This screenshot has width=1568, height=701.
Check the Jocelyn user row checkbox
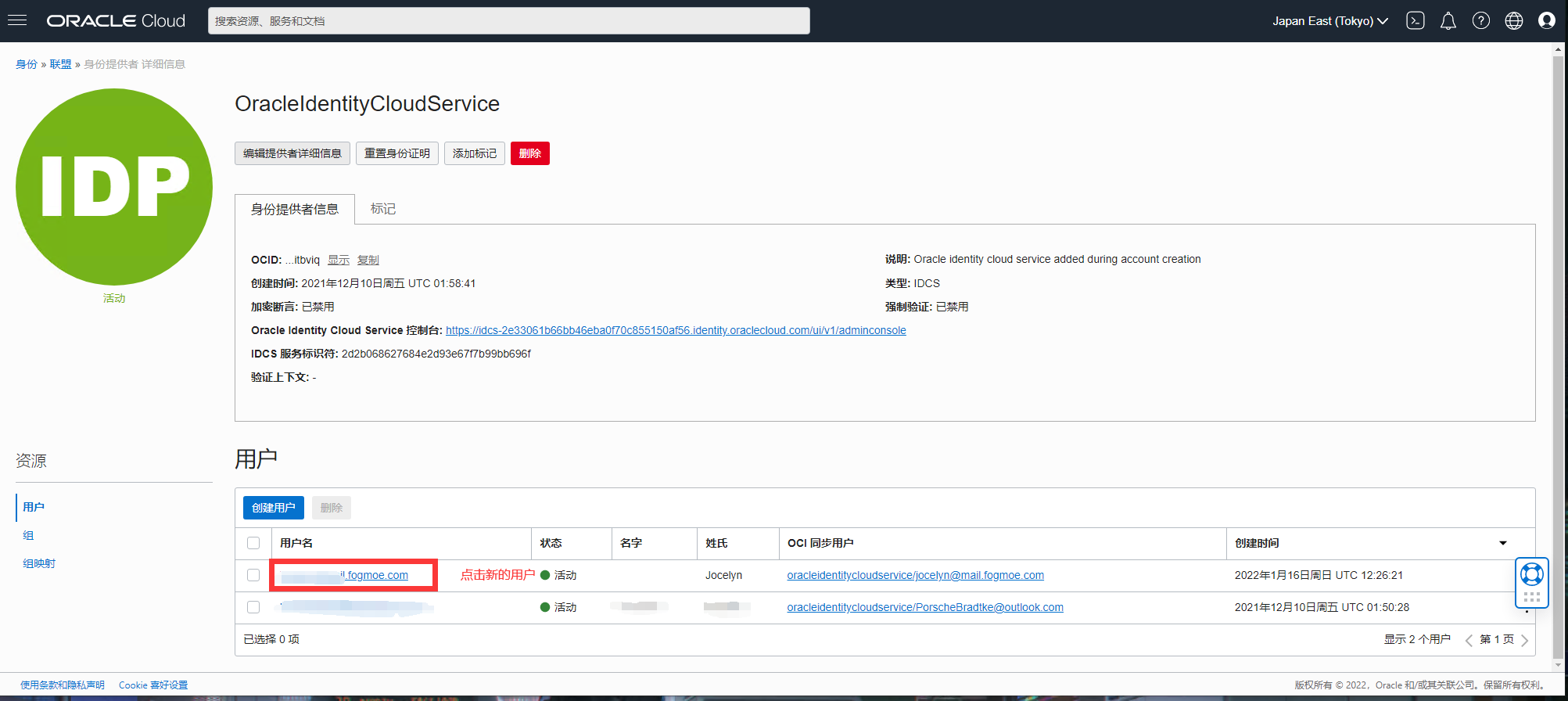[x=253, y=575]
